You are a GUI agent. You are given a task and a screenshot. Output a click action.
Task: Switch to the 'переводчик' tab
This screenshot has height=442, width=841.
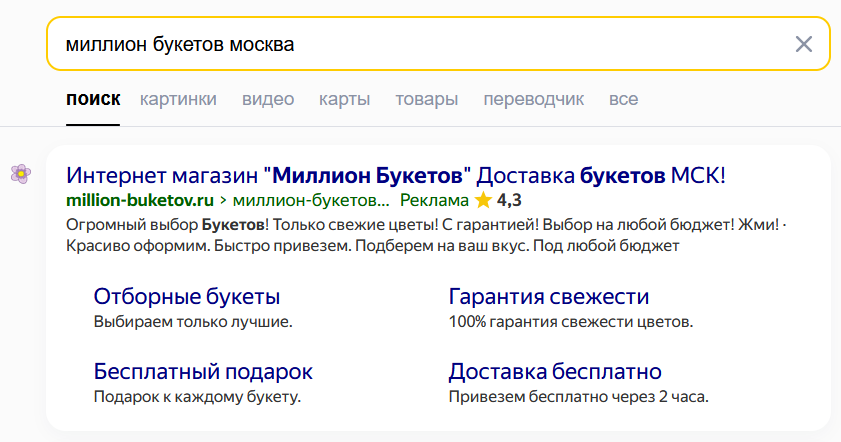534,99
